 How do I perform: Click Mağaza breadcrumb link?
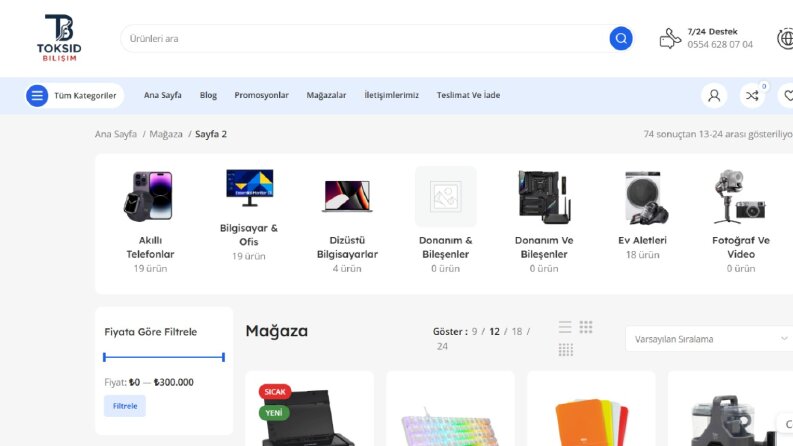pyautogui.click(x=166, y=134)
